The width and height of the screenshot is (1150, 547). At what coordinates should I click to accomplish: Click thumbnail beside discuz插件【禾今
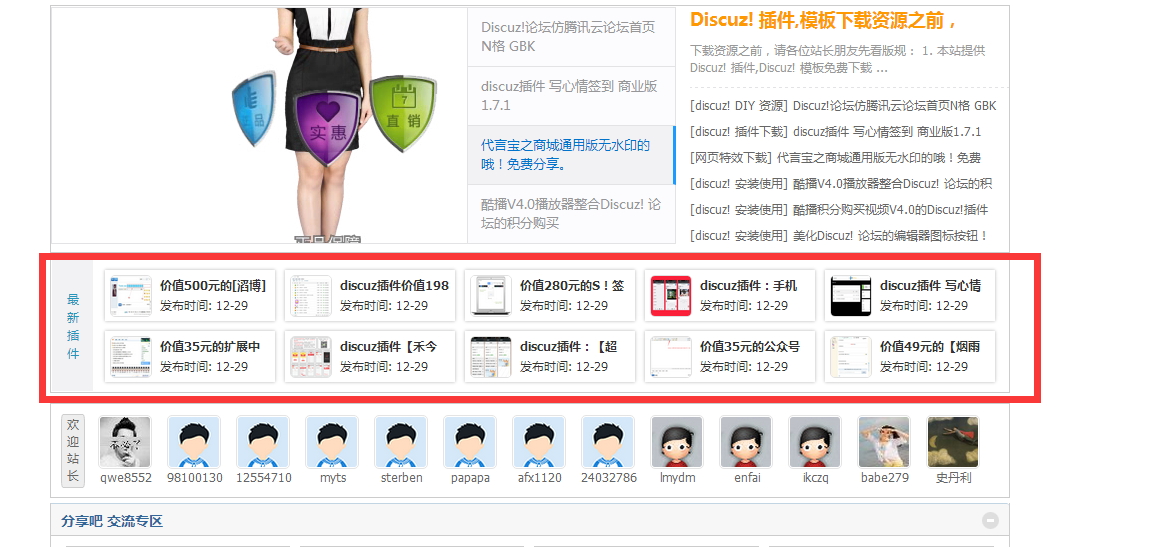311,357
